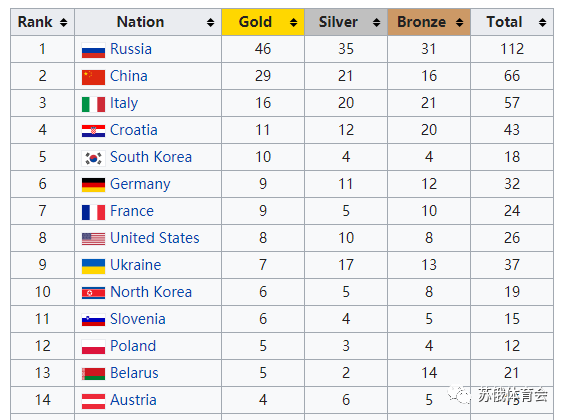This screenshot has width=565, height=420.
Task: Sort by Total column sort arrows
Action: 542,22
